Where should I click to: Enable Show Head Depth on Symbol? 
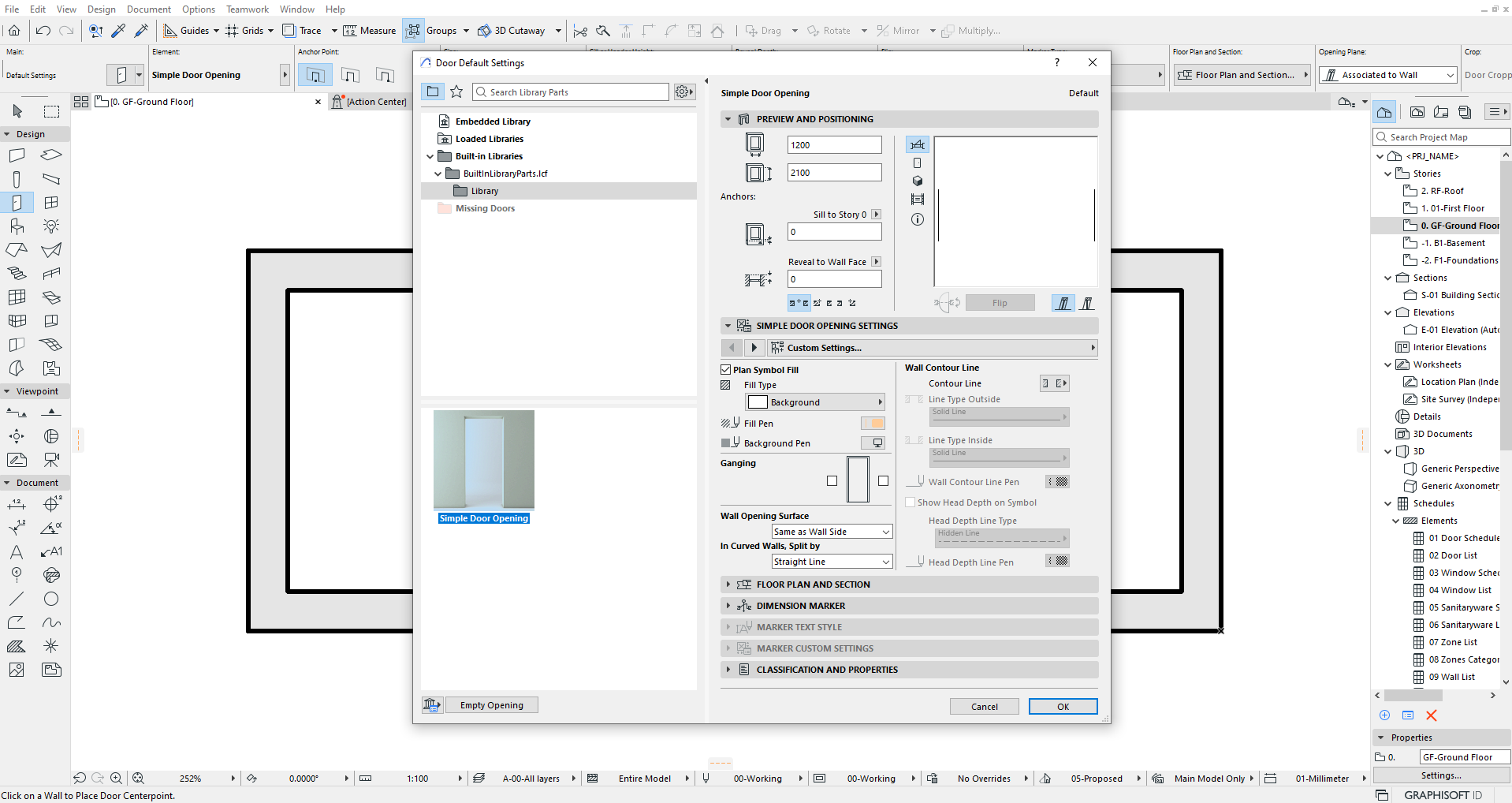coord(911,502)
